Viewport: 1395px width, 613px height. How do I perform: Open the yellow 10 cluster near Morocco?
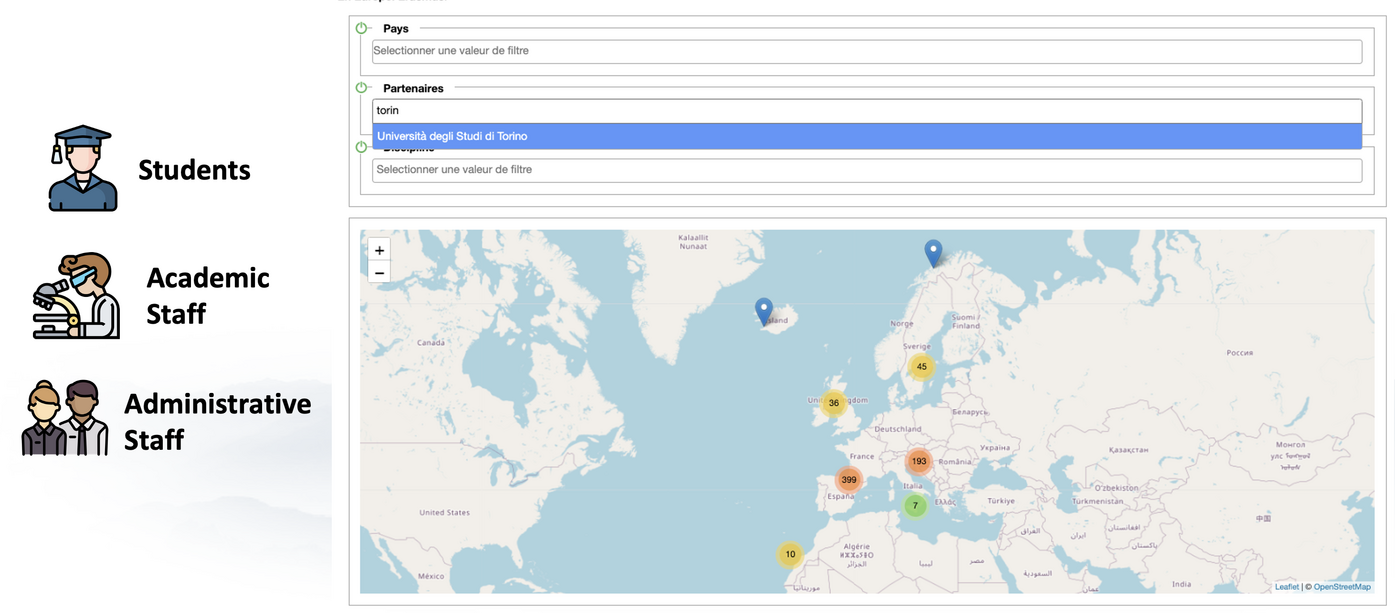[790, 555]
